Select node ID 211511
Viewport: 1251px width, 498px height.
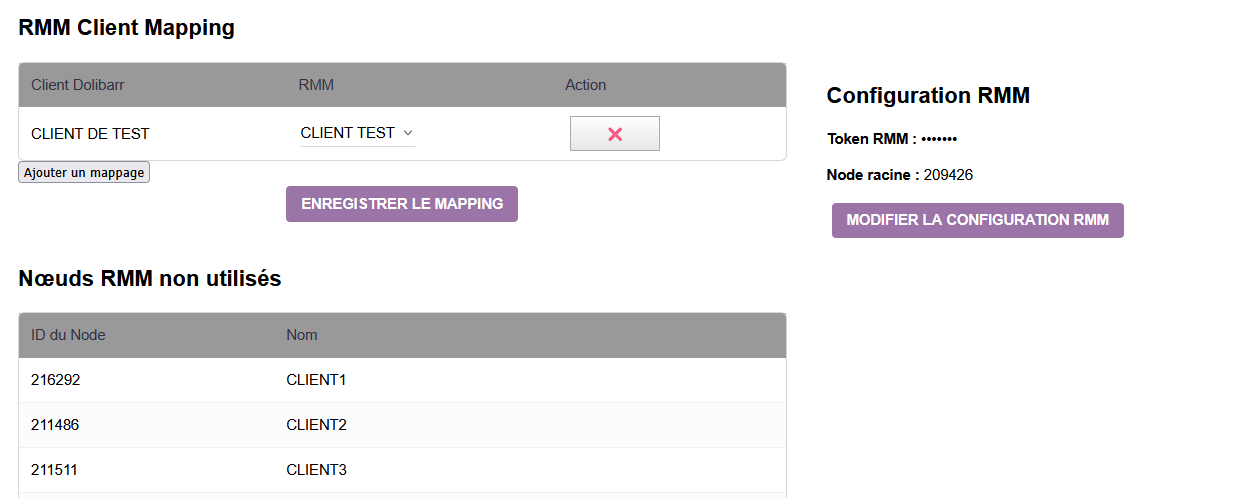[x=55, y=470]
